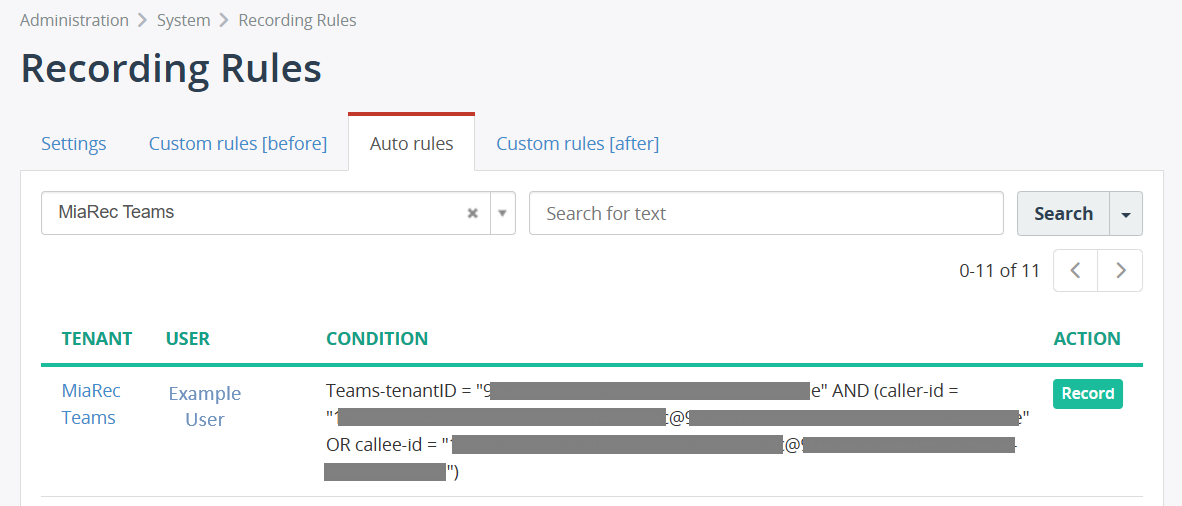Open the Search button options caret

tap(1126, 214)
